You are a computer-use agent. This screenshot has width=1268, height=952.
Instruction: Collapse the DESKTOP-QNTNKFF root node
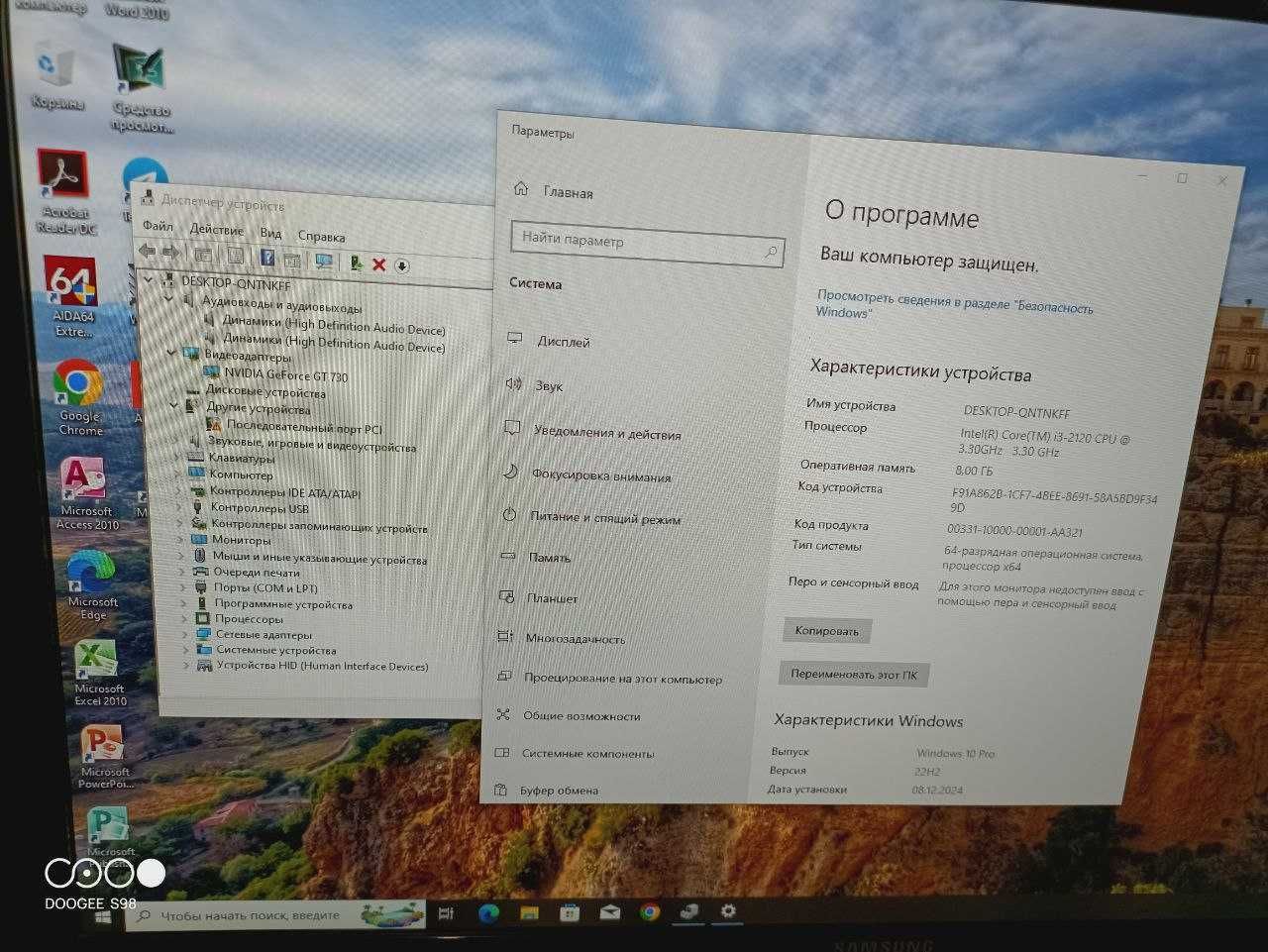pyautogui.click(x=149, y=279)
